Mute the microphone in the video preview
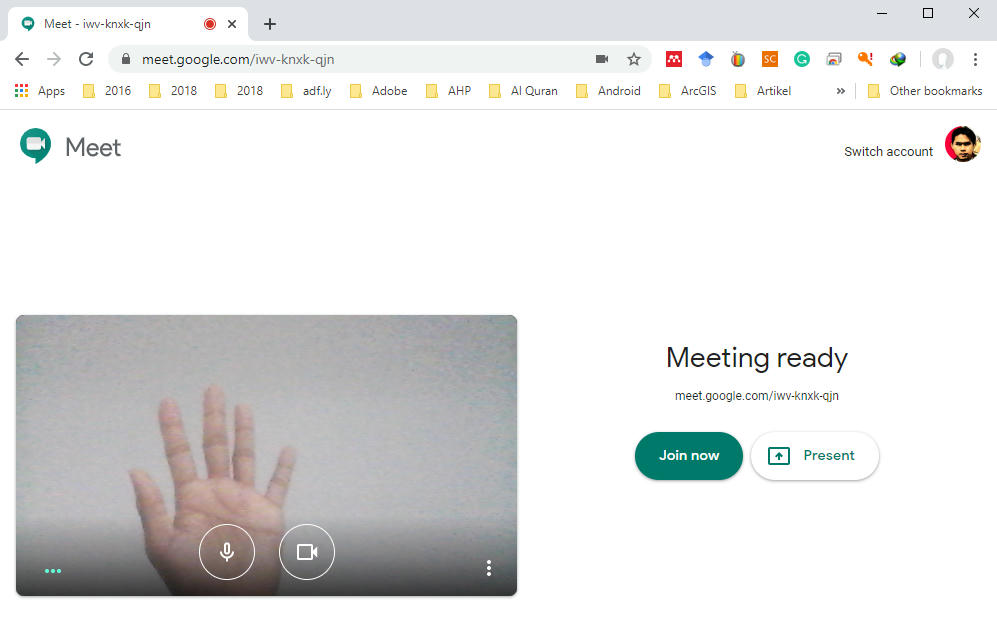Screen dimensions: 997x631 [x=227, y=551]
